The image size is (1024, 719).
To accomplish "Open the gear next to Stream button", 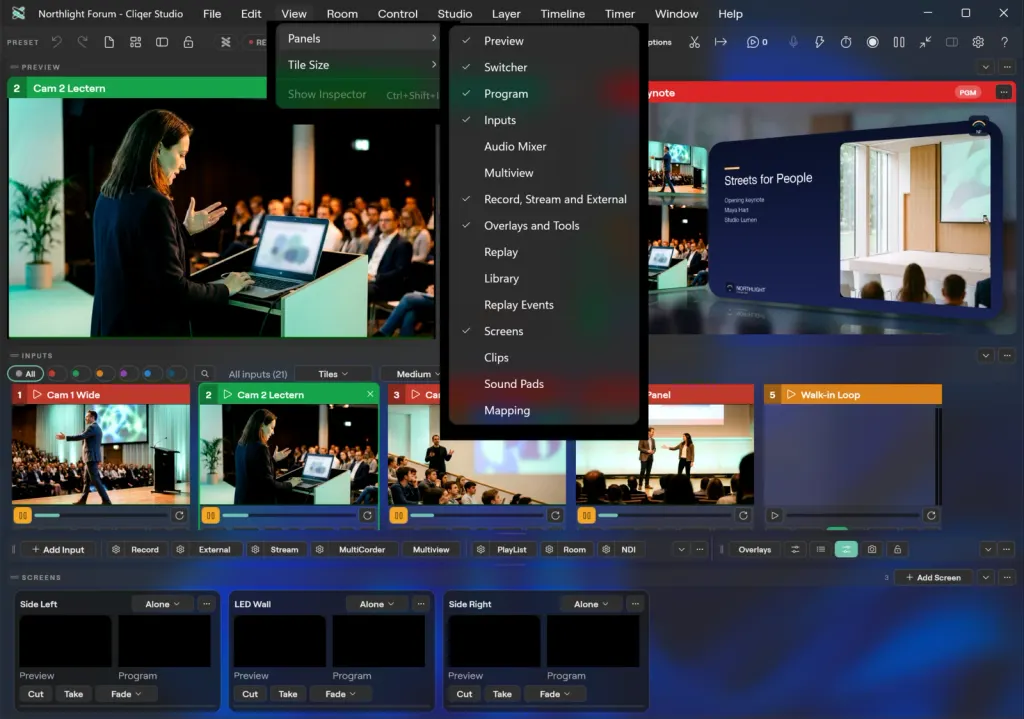I will click(256, 549).
